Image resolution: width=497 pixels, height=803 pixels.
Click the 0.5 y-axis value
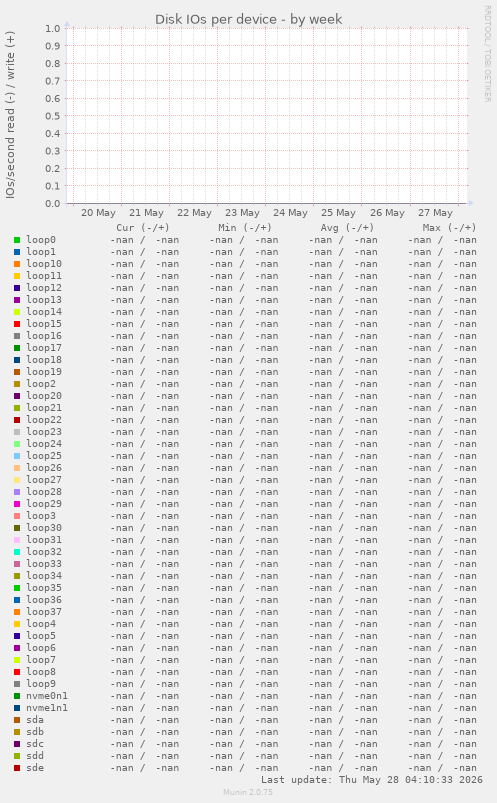coord(53,116)
